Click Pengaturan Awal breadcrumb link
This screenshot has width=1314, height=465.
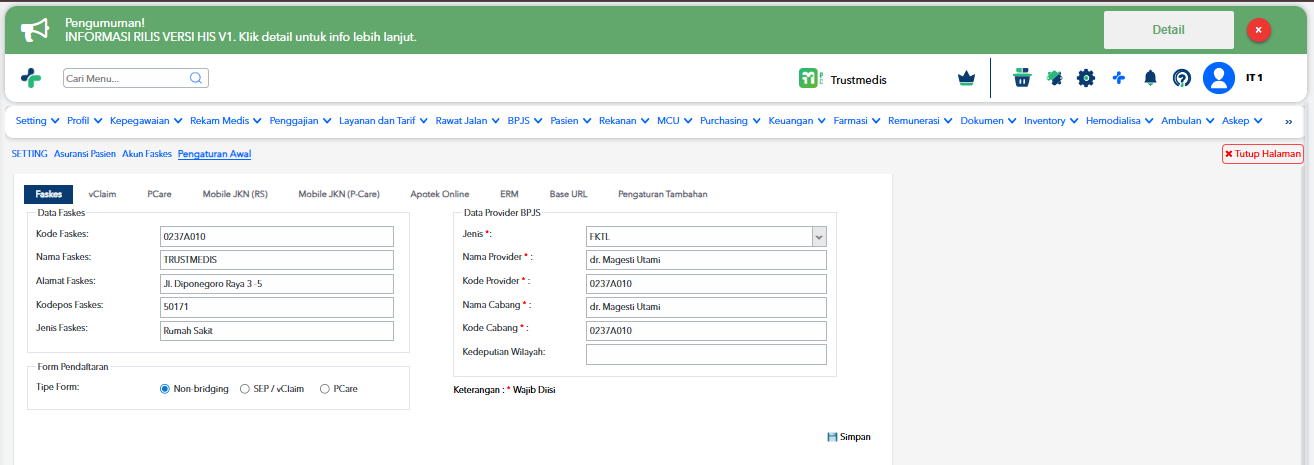coord(214,154)
